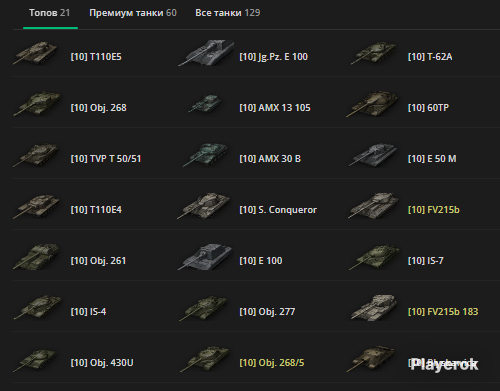The image size is (500, 391).
Task: Click the FV215b 183 tank icon
Action: [374, 308]
